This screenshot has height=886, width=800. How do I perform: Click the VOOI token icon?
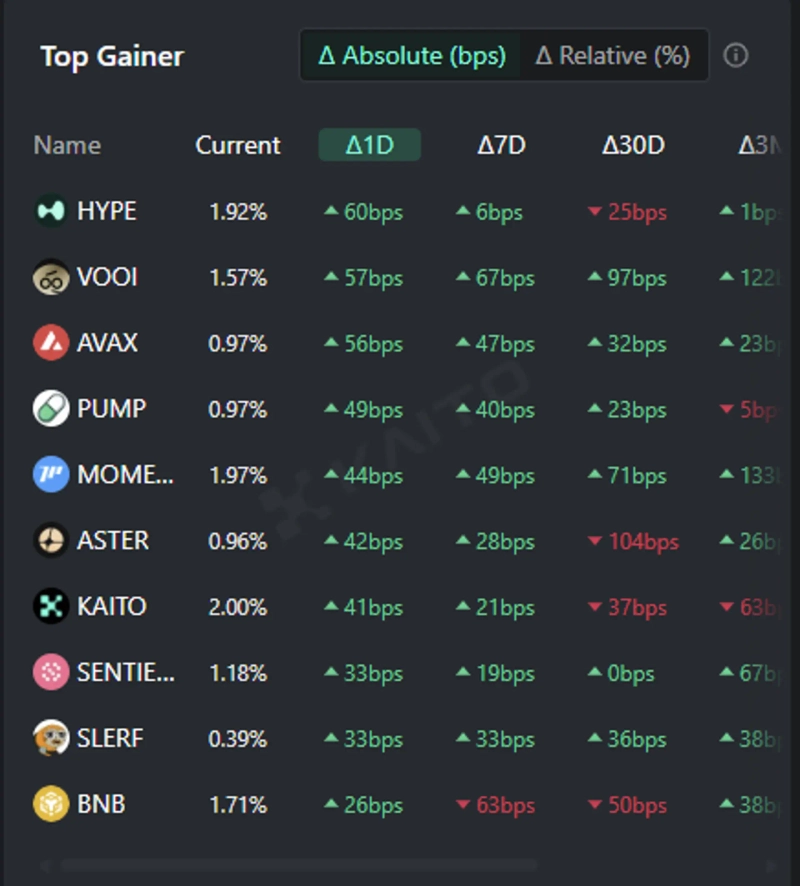pyautogui.click(x=51, y=277)
